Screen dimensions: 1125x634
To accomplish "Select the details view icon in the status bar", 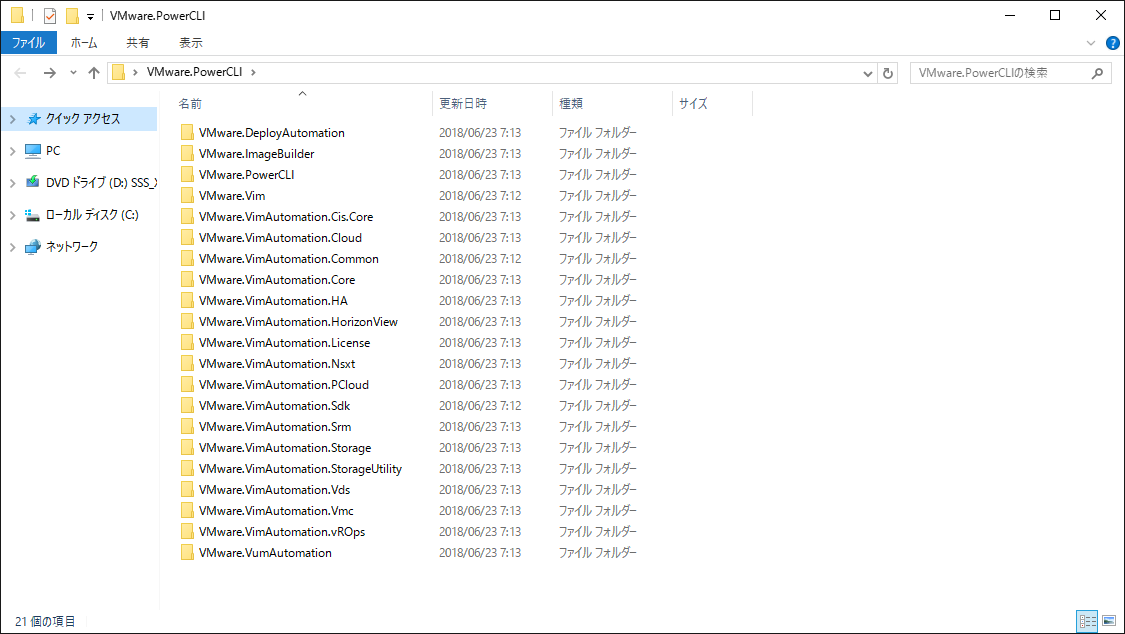I will [x=1088, y=622].
